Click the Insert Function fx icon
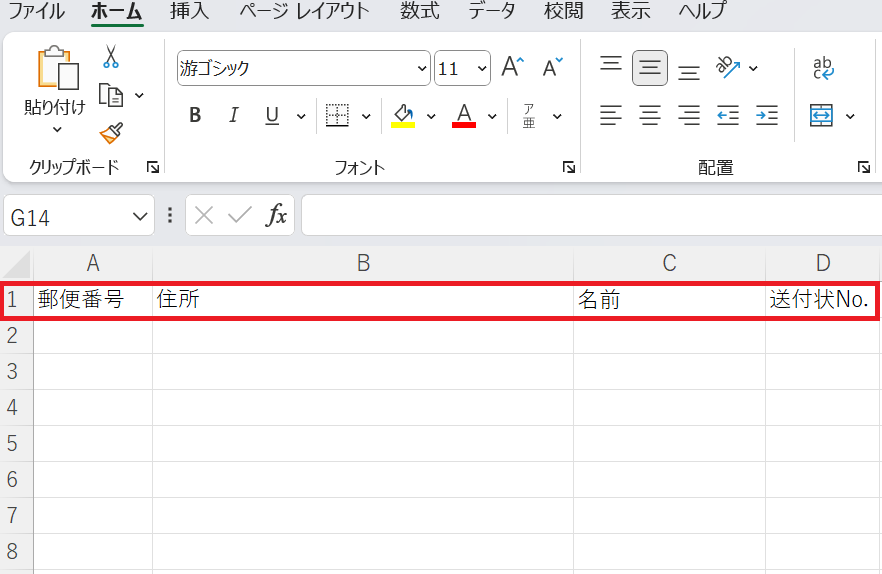Screen dimensions: 882x574 [x=276, y=215]
